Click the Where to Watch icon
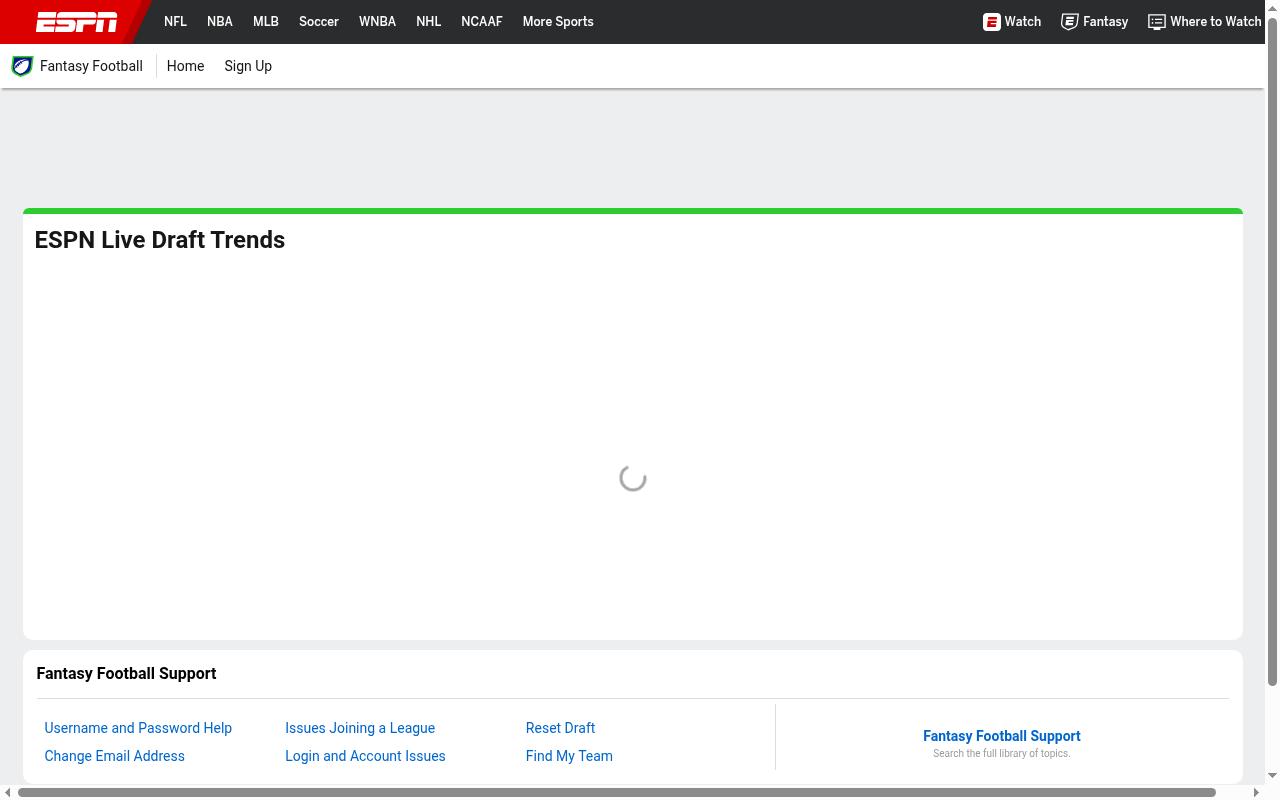 (1157, 21)
